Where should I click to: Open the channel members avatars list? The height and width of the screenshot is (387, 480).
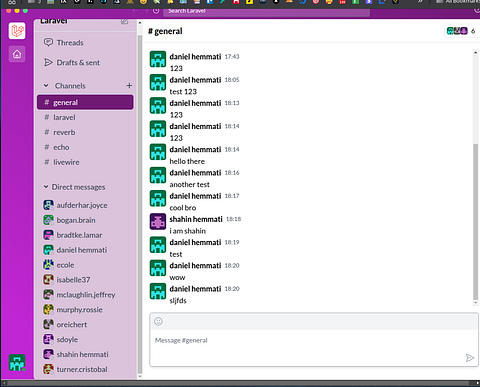pos(461,31)
